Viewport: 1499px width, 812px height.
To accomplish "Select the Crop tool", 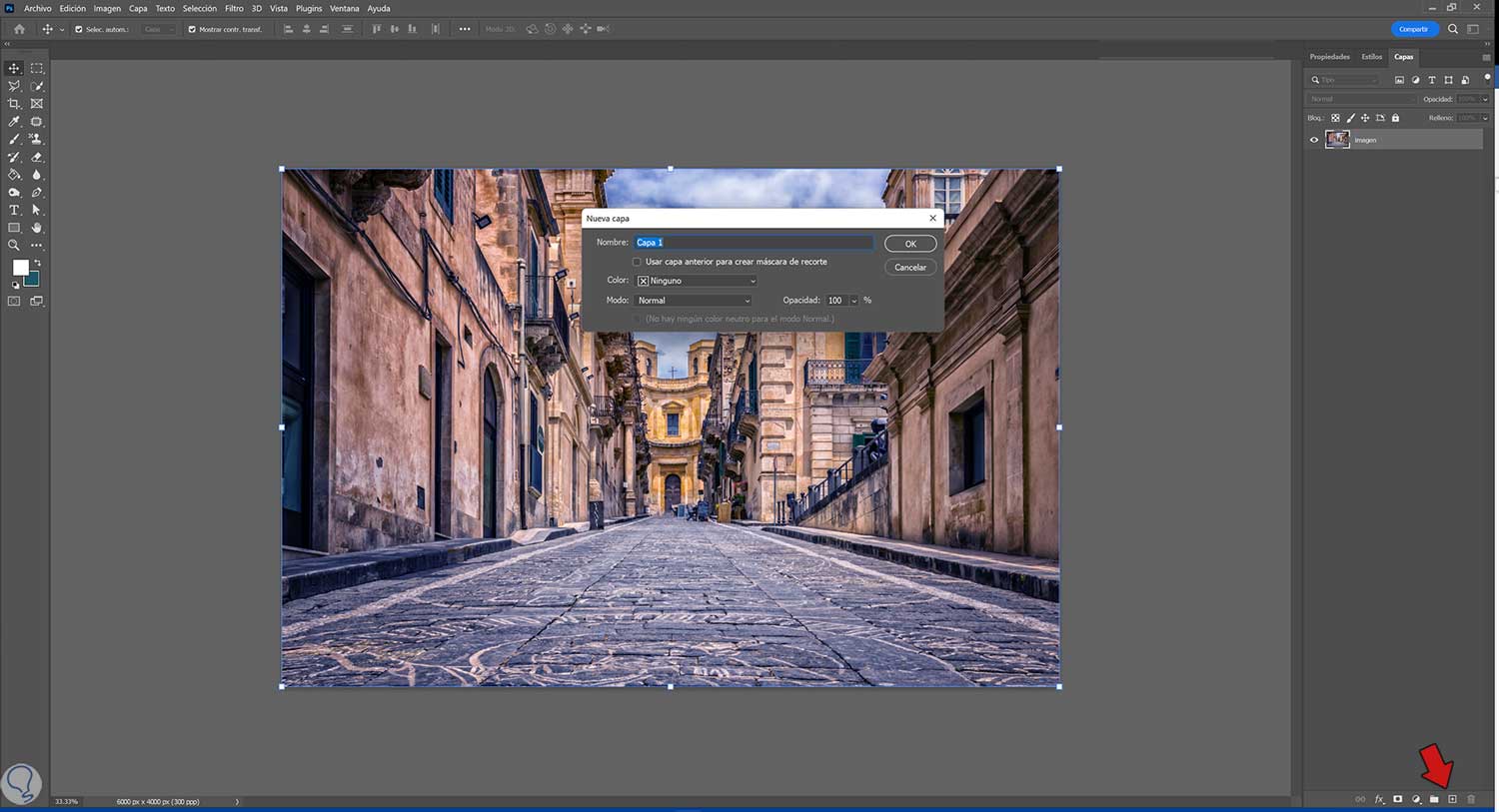I will pos(14,104).
